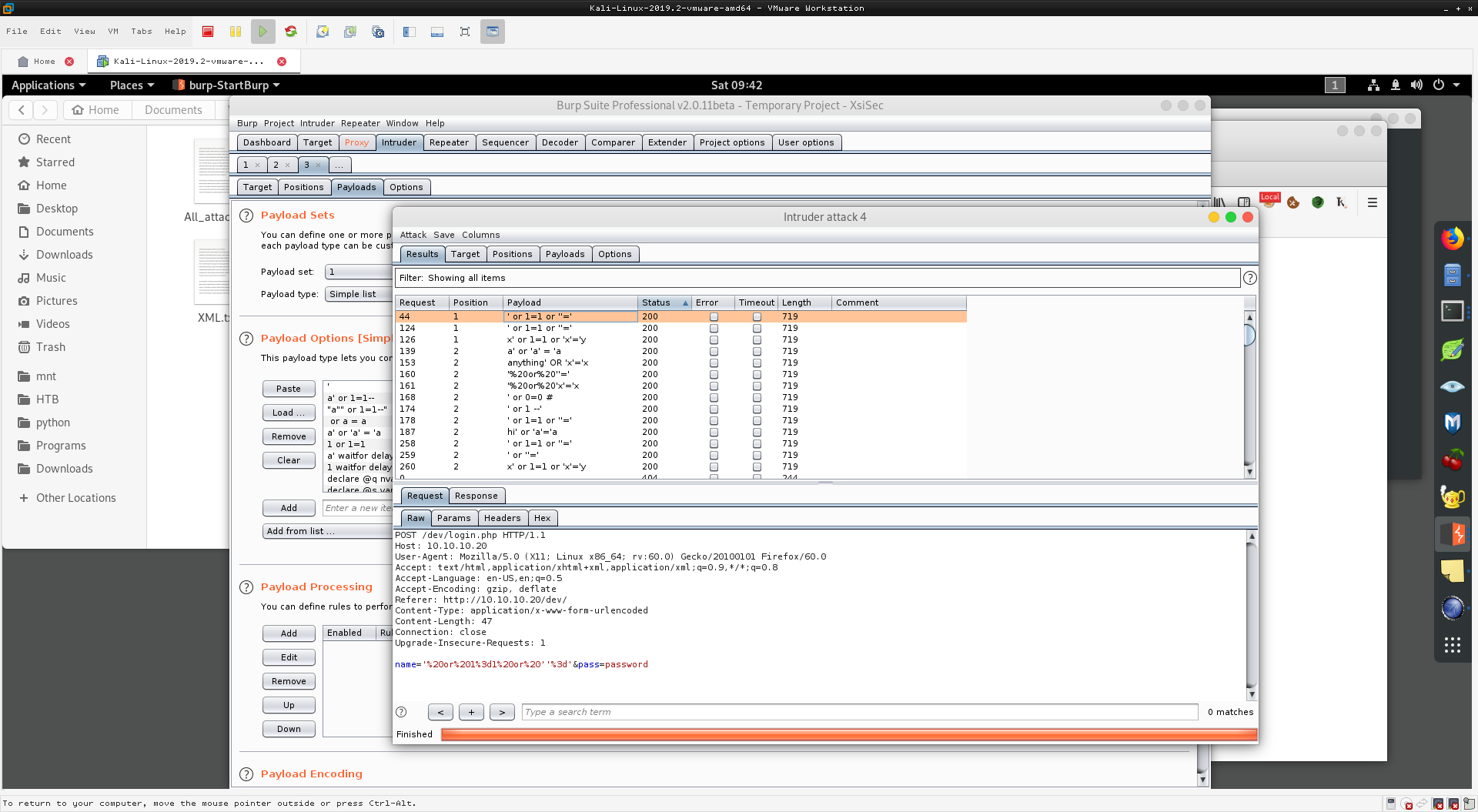Click the VMware red power off icon
The image size is (1478, 812).
tap(208, 32)
